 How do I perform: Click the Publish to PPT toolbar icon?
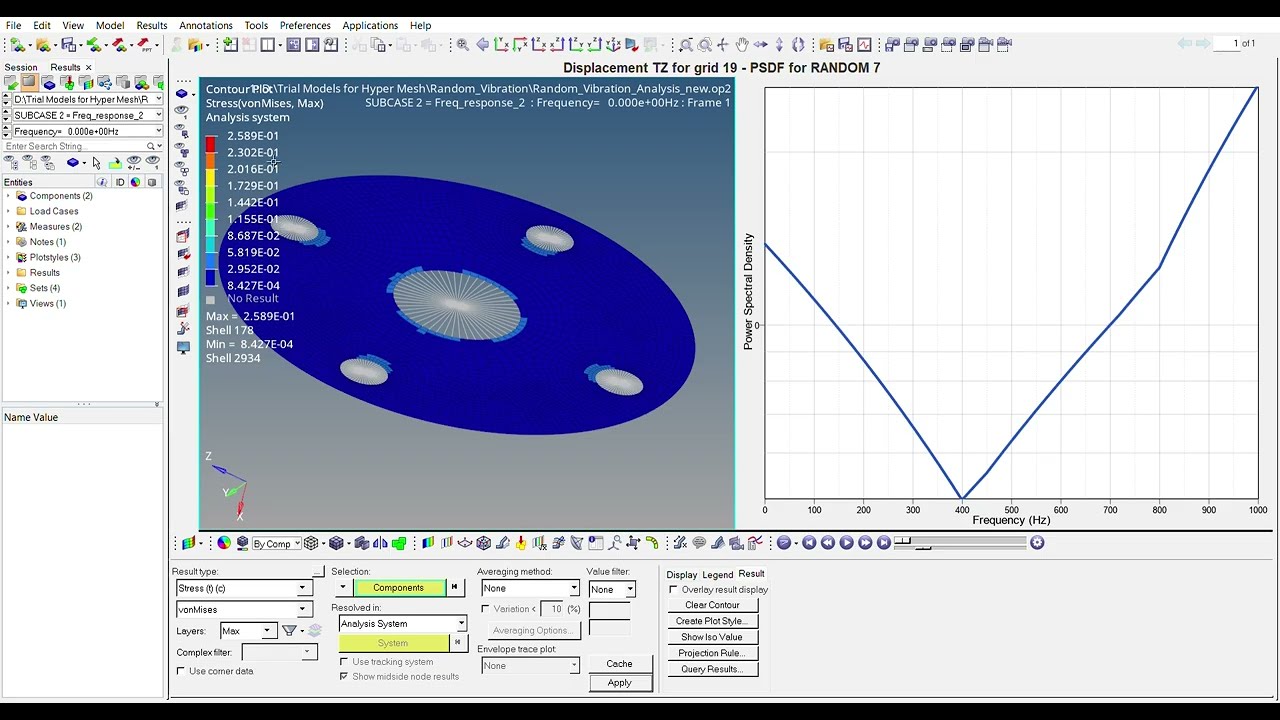pos(146,45)
